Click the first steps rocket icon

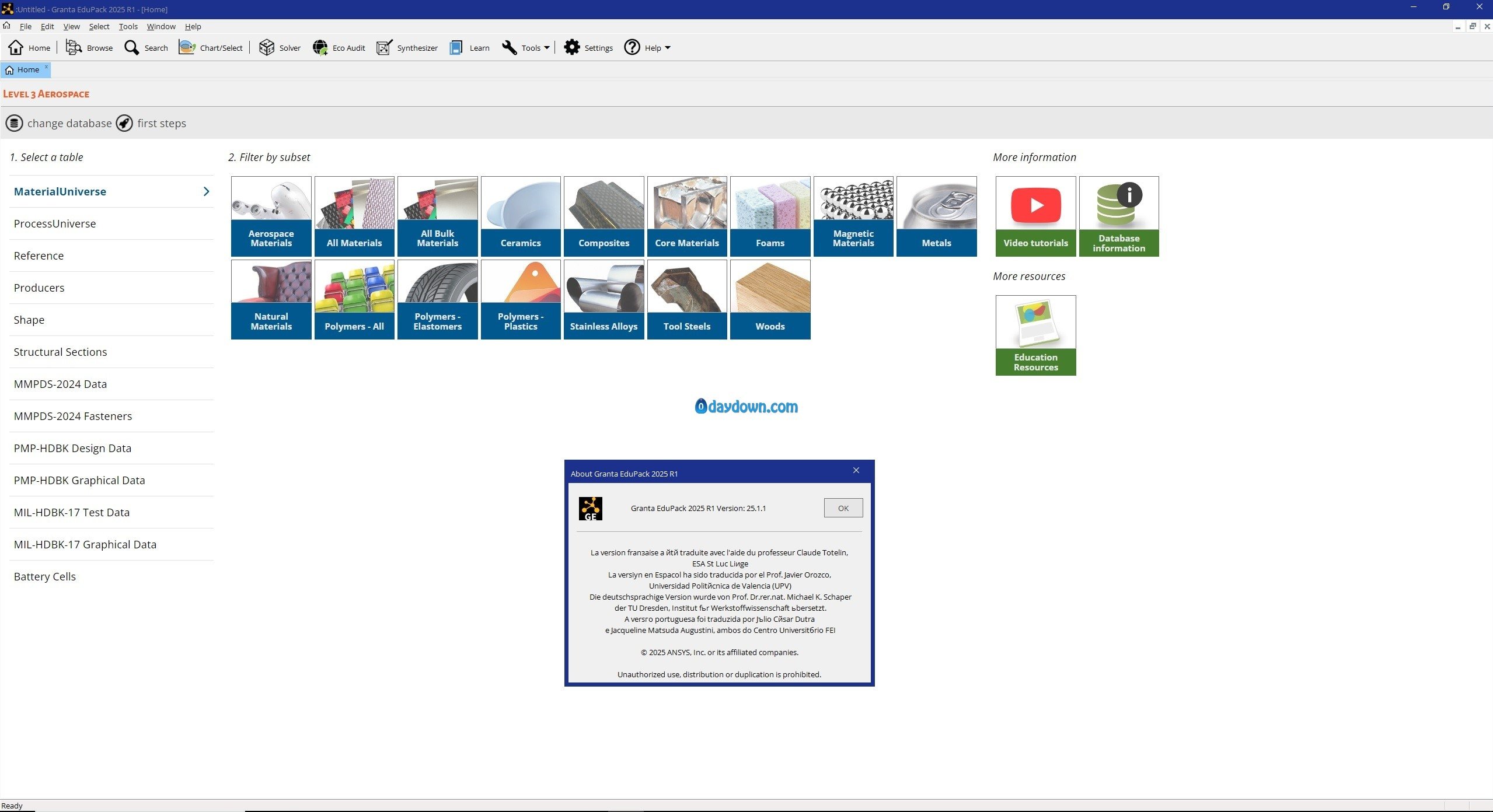pos(124,123)
